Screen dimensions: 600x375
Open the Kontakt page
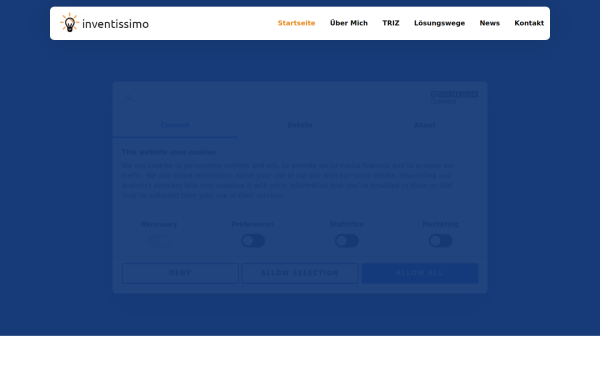pos(529,23)
